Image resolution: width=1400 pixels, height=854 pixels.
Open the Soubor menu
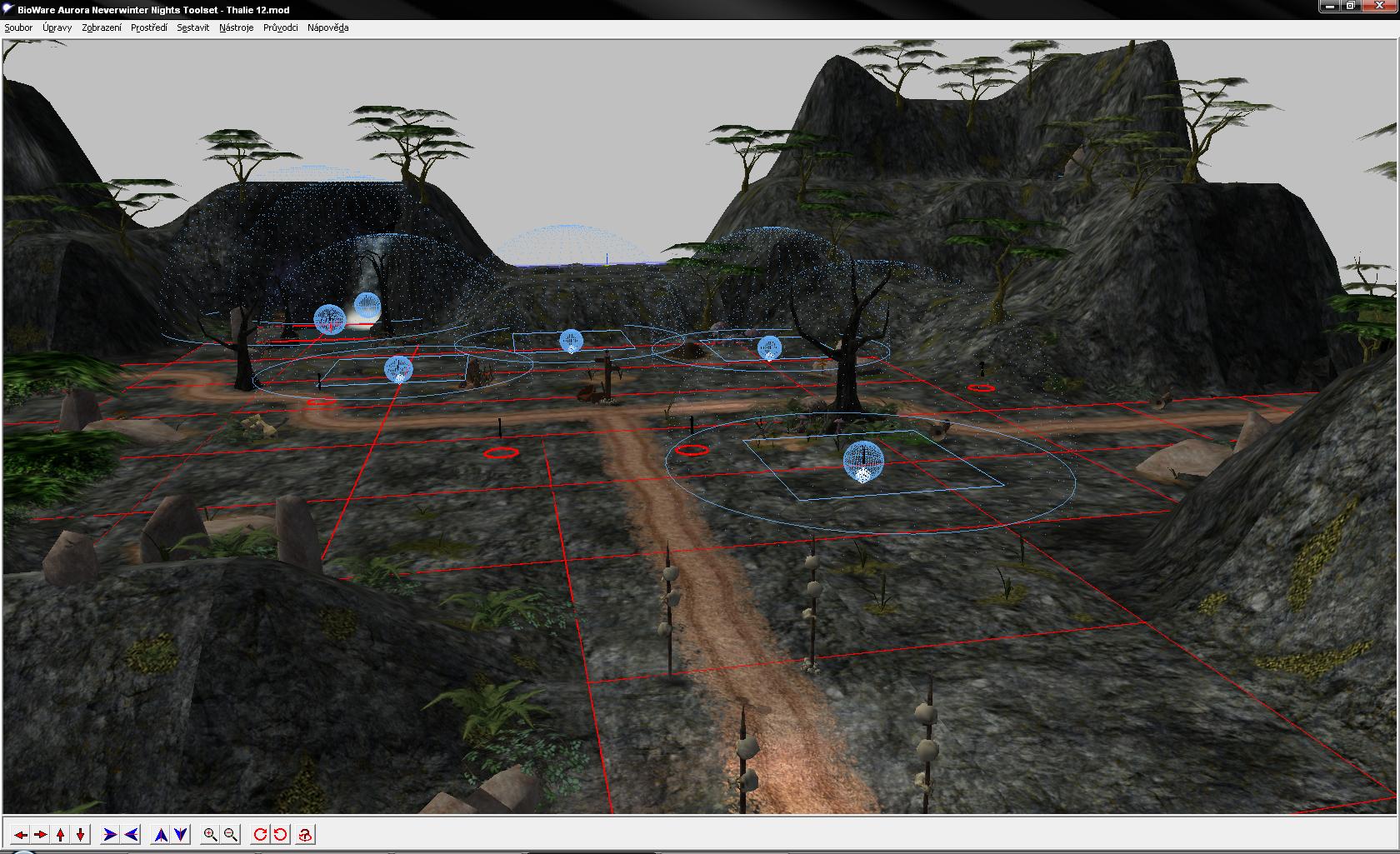[x=18, y=27]
